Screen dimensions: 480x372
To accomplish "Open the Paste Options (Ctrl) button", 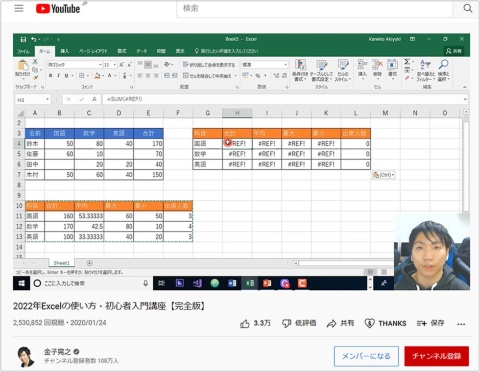I will (x=383, y=175).
